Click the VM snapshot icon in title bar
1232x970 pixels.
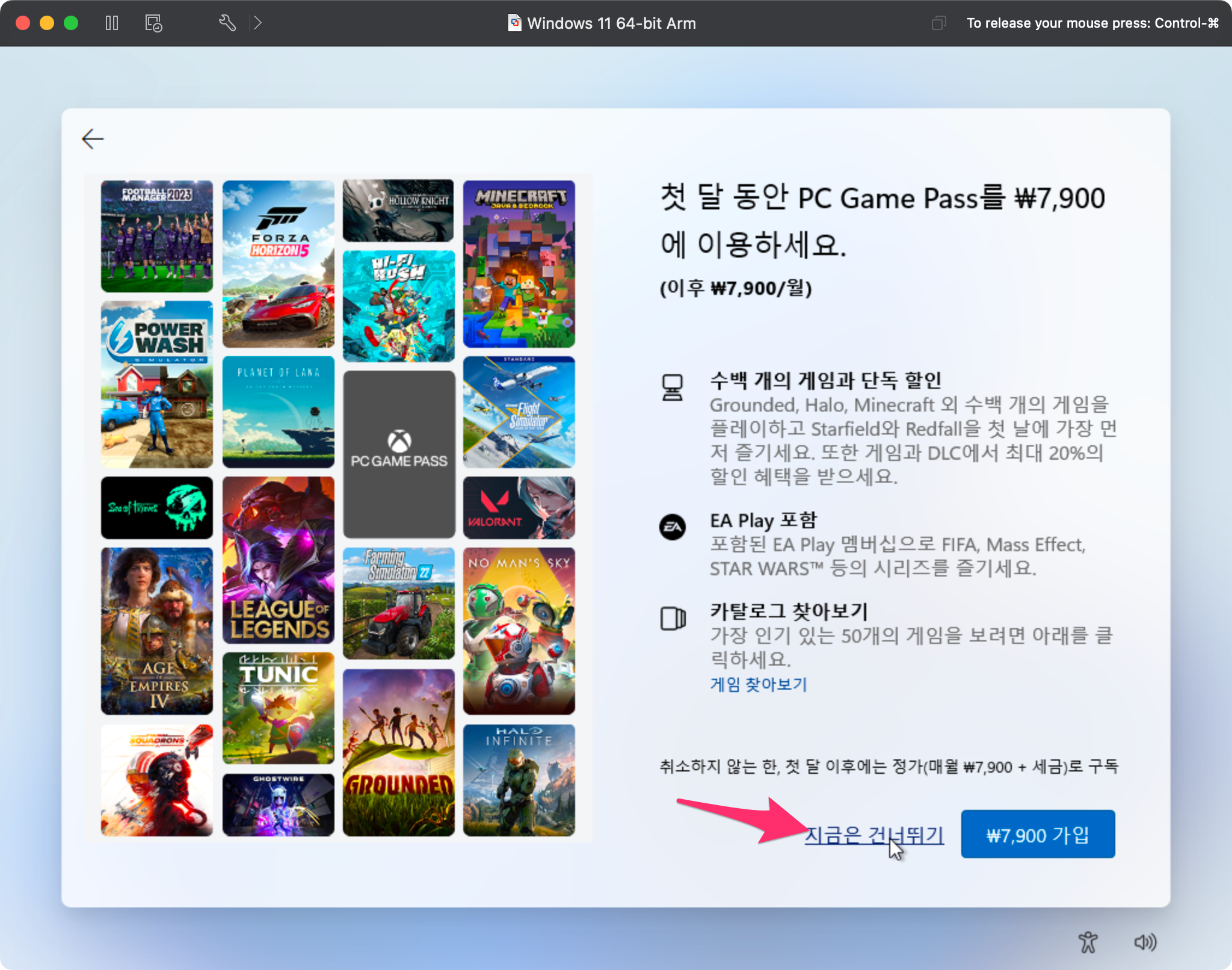pyautogui.click(x=153, y=23)
